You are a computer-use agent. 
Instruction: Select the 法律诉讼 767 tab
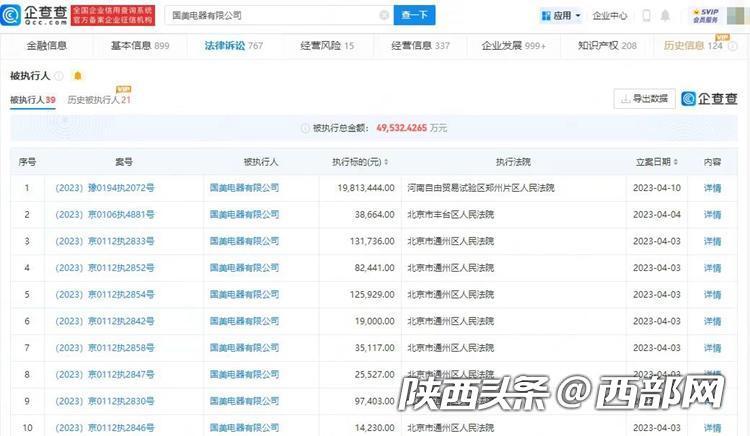[233, 46]
